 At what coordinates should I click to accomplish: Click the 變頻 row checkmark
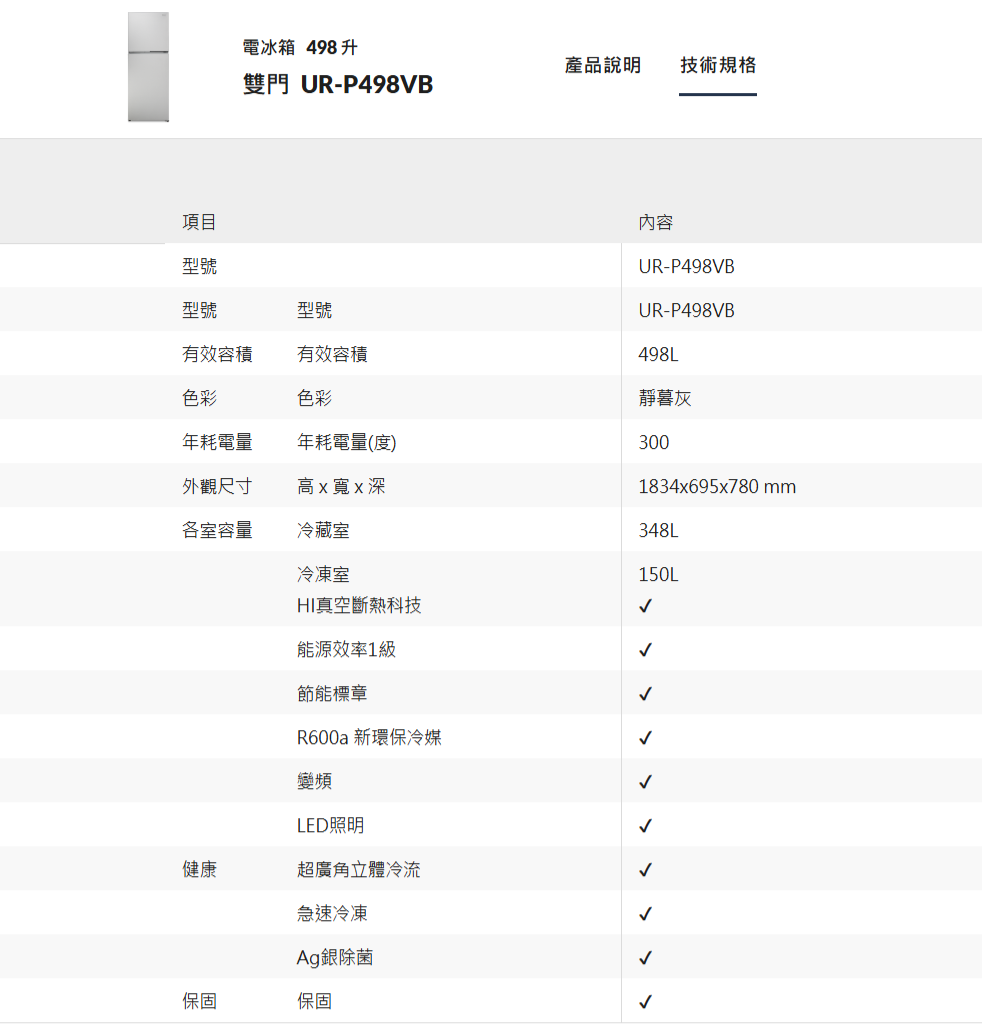click(646, 782)
